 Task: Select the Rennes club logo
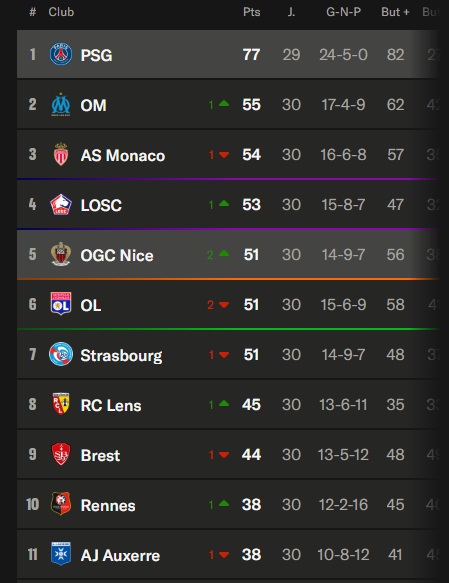pyautogui.click(x=61, y=504)
